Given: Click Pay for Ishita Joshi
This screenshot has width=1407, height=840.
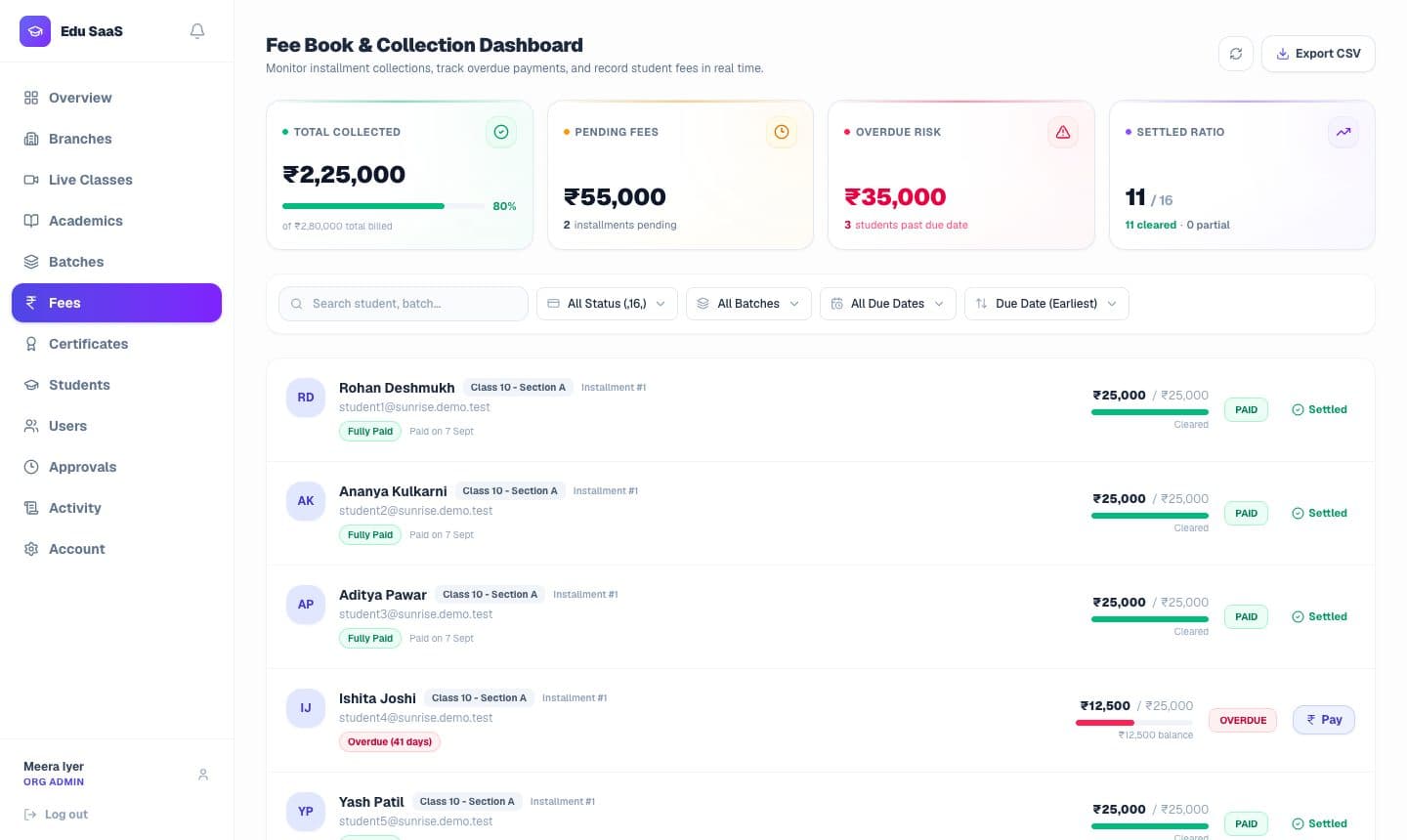Looking at the screenshot, I should coord(1324,720).
